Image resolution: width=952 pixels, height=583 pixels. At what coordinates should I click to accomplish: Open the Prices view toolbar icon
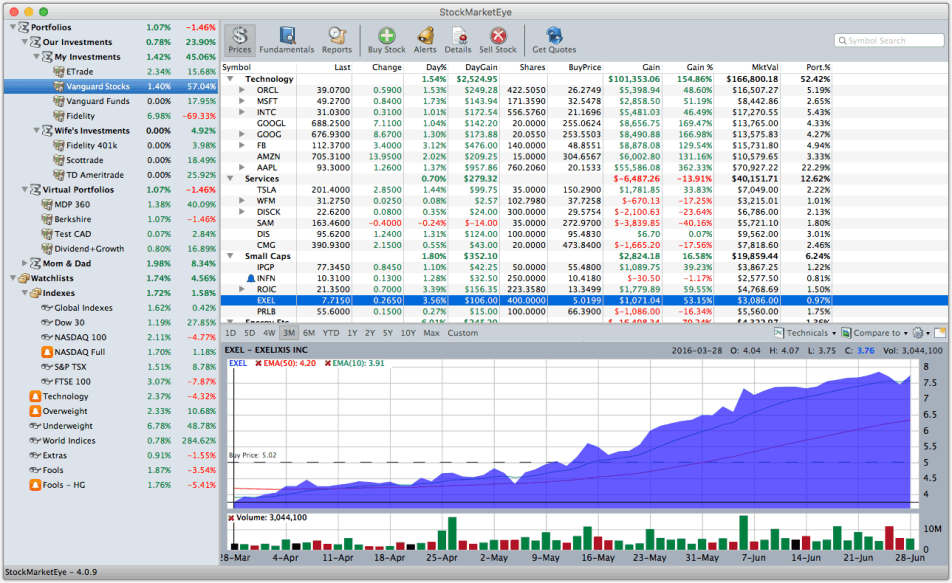pos(240,36)
